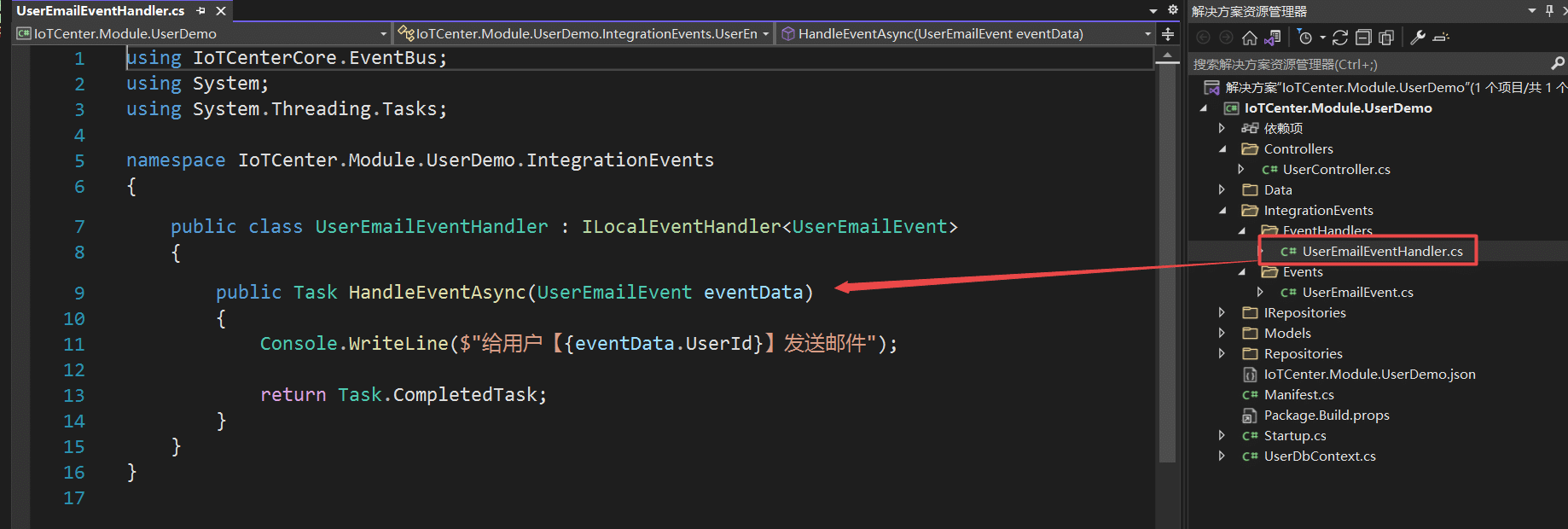
Task: Collapse the IntegrationEvents folder
Action: click(1222, 210)
